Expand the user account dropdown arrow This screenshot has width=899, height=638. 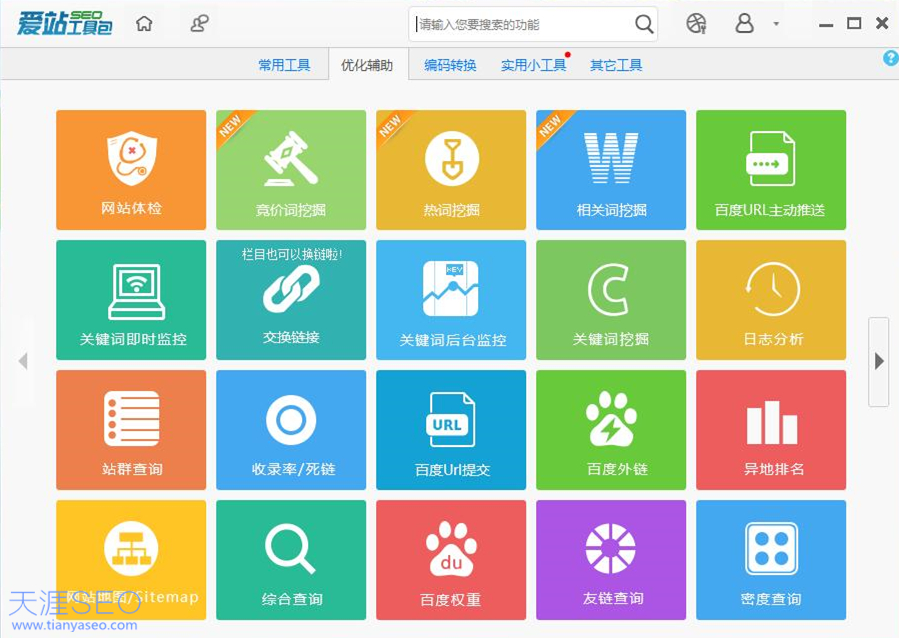point(776,24)
